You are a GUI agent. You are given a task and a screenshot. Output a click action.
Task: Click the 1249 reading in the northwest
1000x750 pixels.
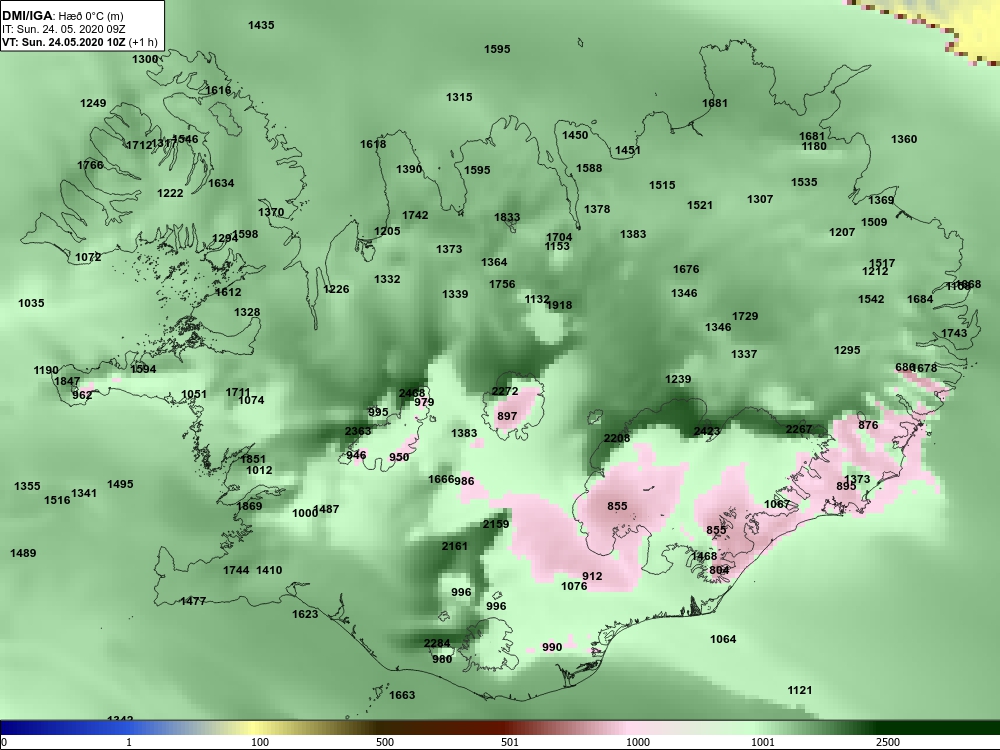point(93,103)
